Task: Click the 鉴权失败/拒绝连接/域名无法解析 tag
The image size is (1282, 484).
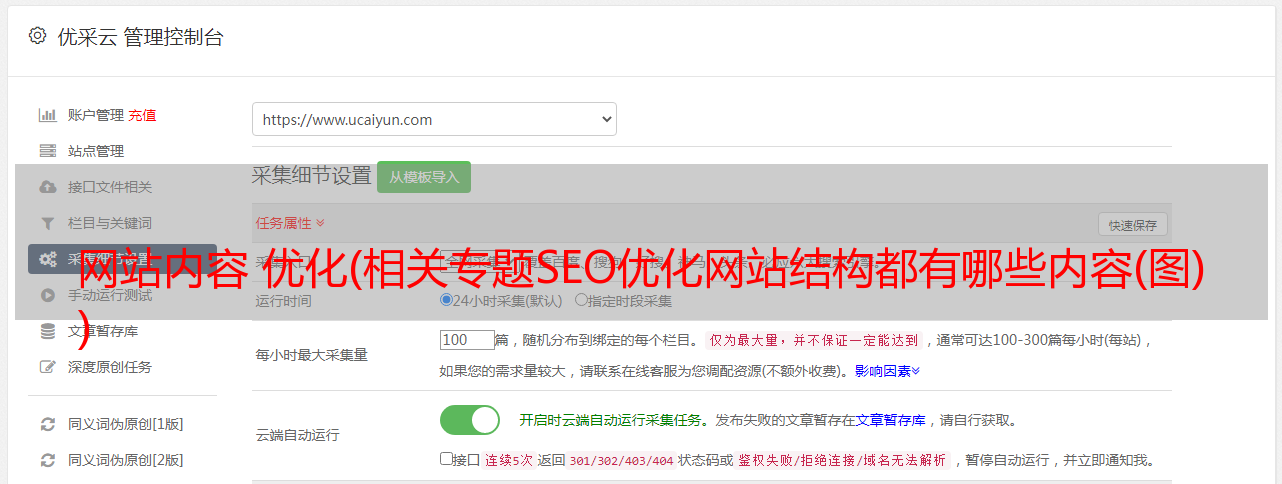Action: click(x=843, y=460)
